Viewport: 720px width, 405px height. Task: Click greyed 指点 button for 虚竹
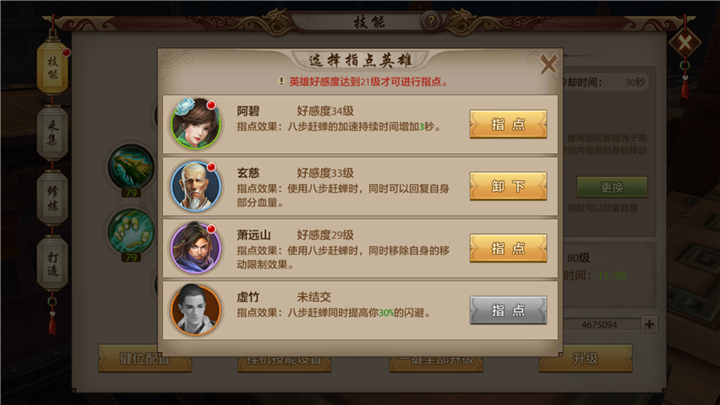pyautogui.click(x=508, y=310)
